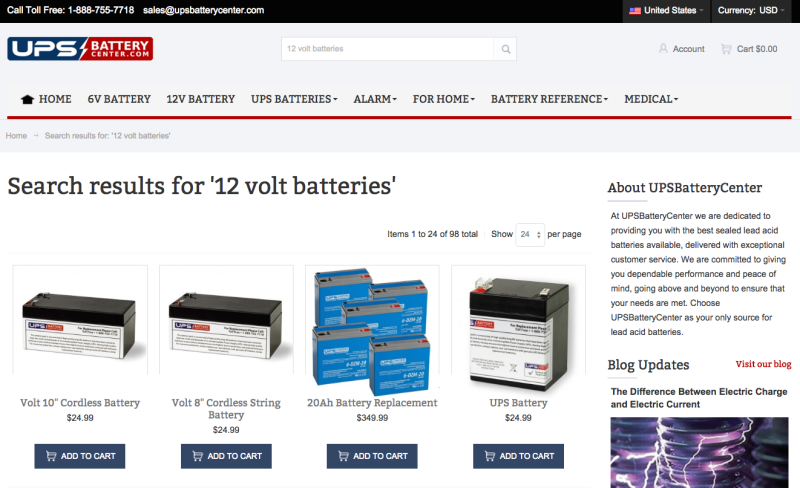800x488 pixels.
Task: Open Account via the user icon
Action: (663, 48)
